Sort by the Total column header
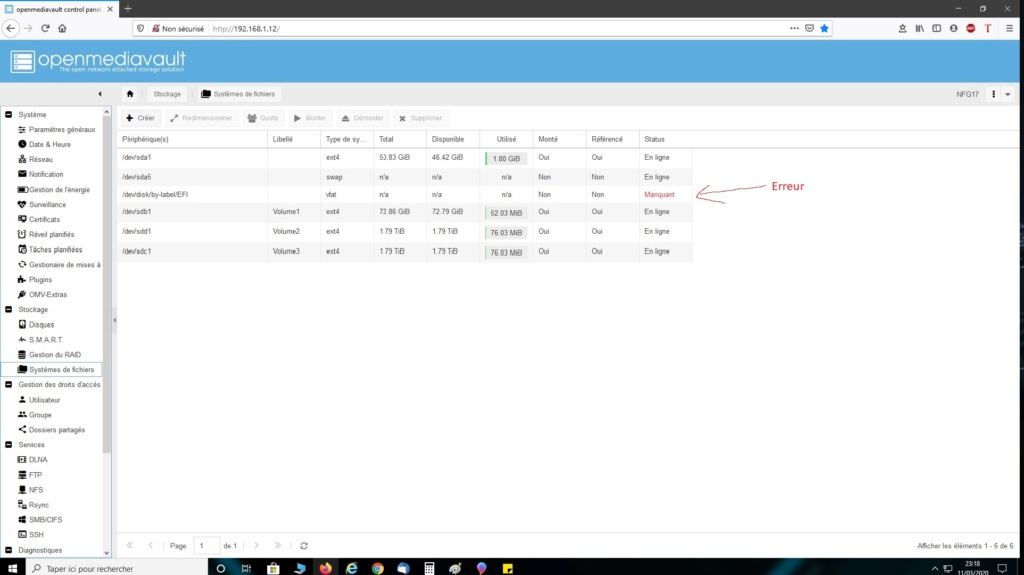 [x=400, y=139]
